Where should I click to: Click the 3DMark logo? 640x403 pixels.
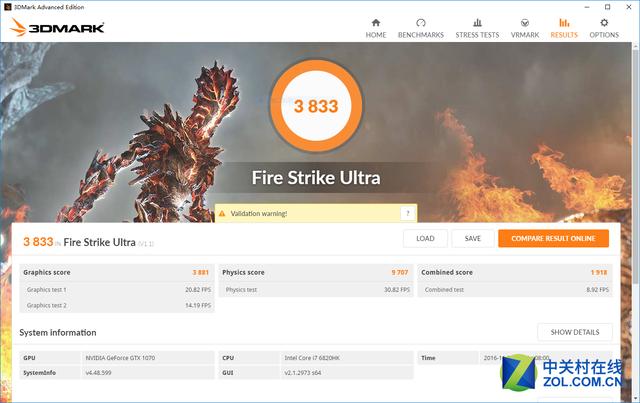(x=57, y=27)
